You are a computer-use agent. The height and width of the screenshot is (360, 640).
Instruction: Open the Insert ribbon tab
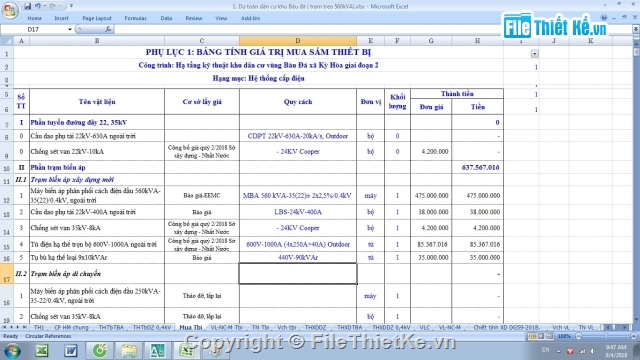61,18
